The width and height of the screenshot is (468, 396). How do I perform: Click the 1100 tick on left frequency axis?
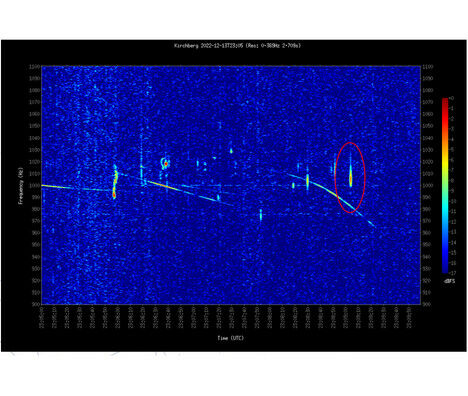tap(35, 67)
